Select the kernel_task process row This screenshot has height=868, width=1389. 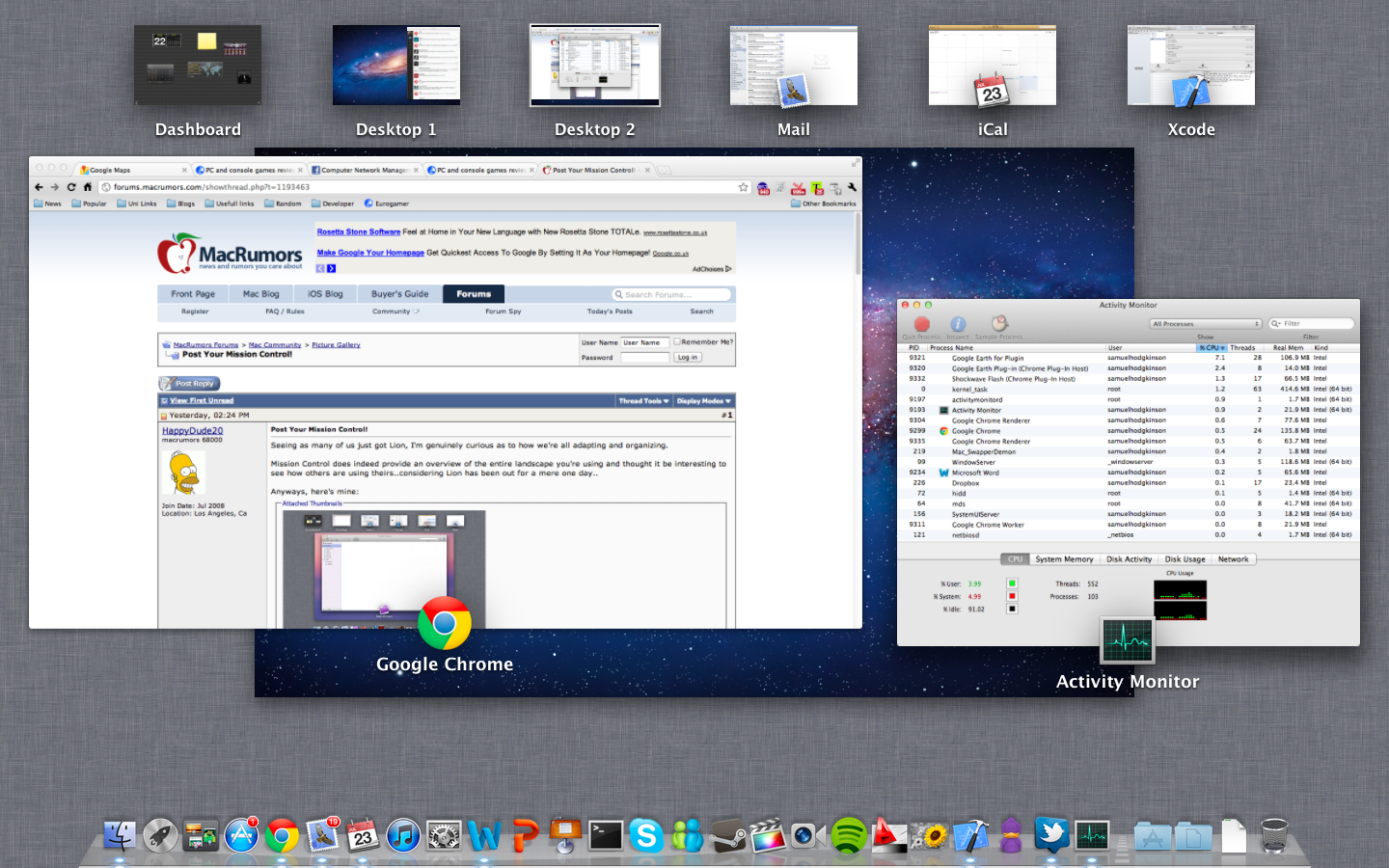pyautogui.click(x=1129, y=389)
